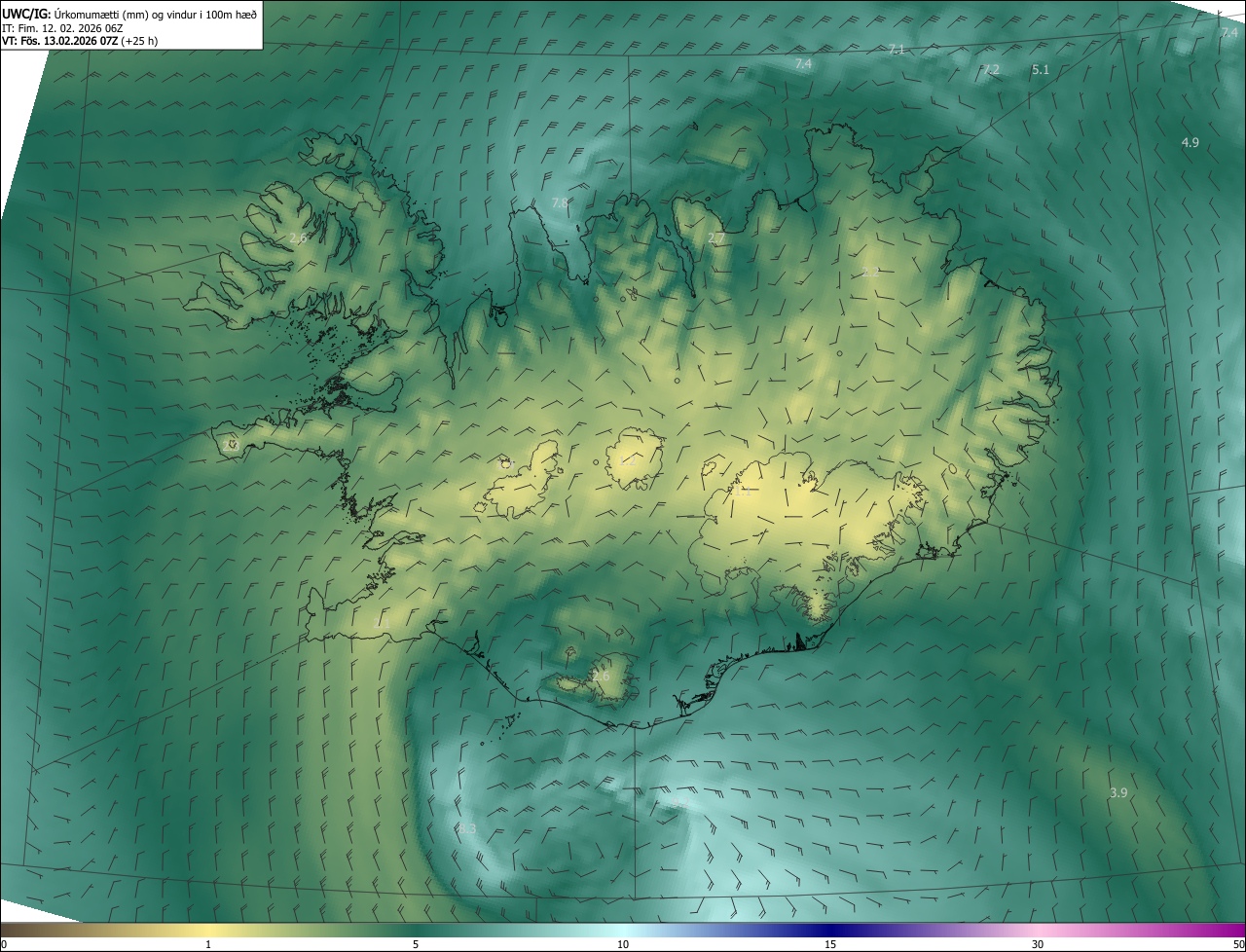The image size is (1246, 952).
Task: Click the 'VT: Fös. 13.02.2026 07Z (+25 h)' line
Action: coord(80,41)
